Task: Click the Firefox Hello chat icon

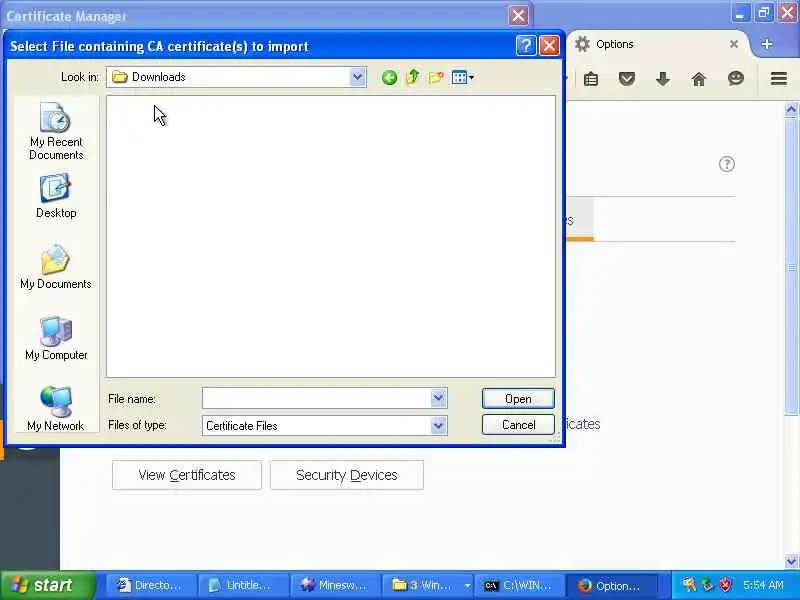Action: pyautogui.click(x=735, y=78)
